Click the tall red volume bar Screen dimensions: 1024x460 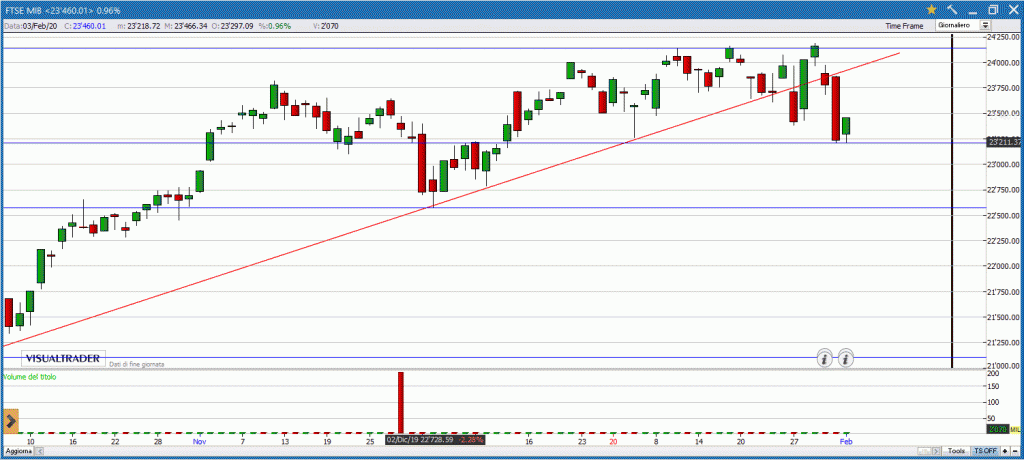400,402
